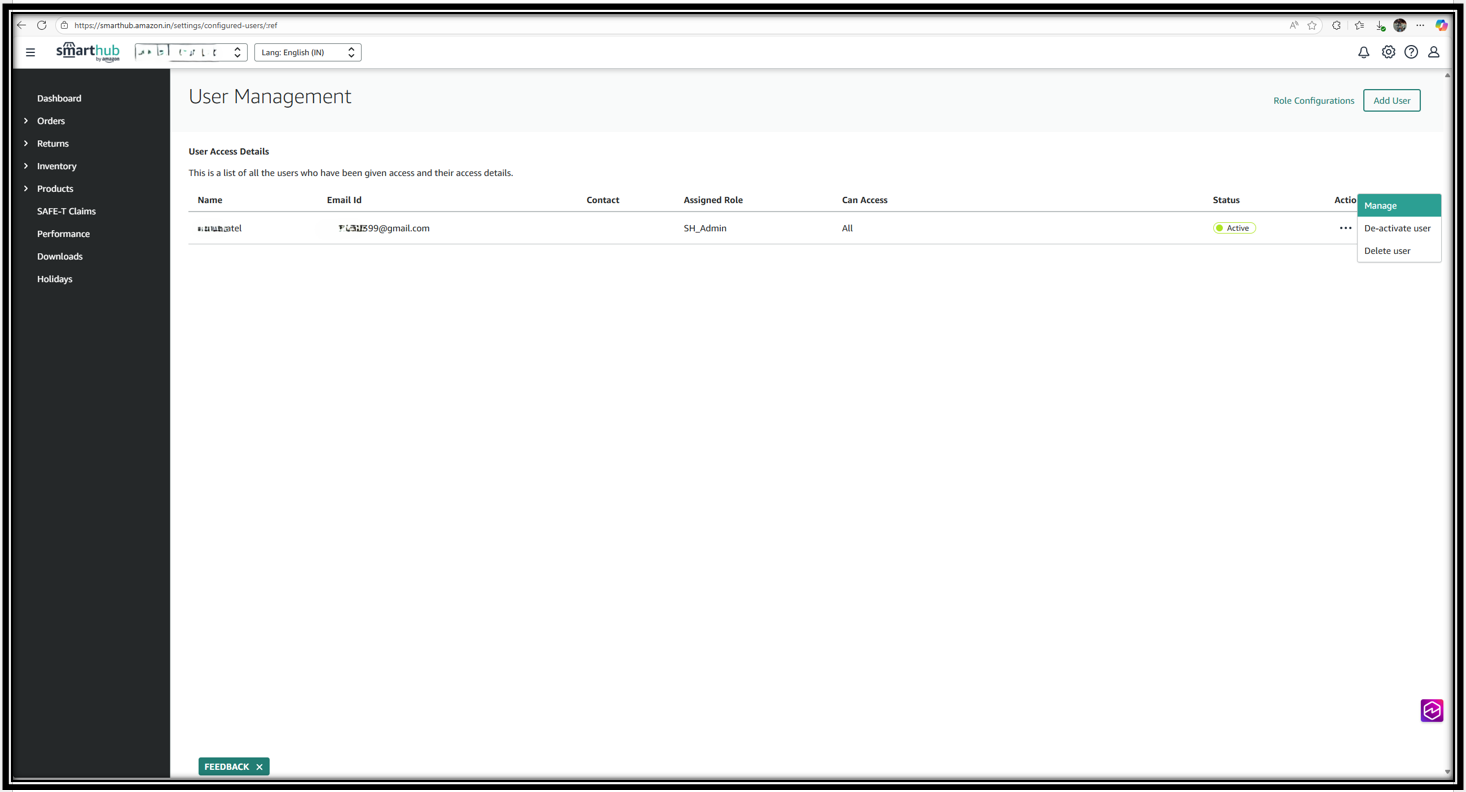Open the Role Configurations link
Screen dimensions: 1466x792
tap(1313, 101)
